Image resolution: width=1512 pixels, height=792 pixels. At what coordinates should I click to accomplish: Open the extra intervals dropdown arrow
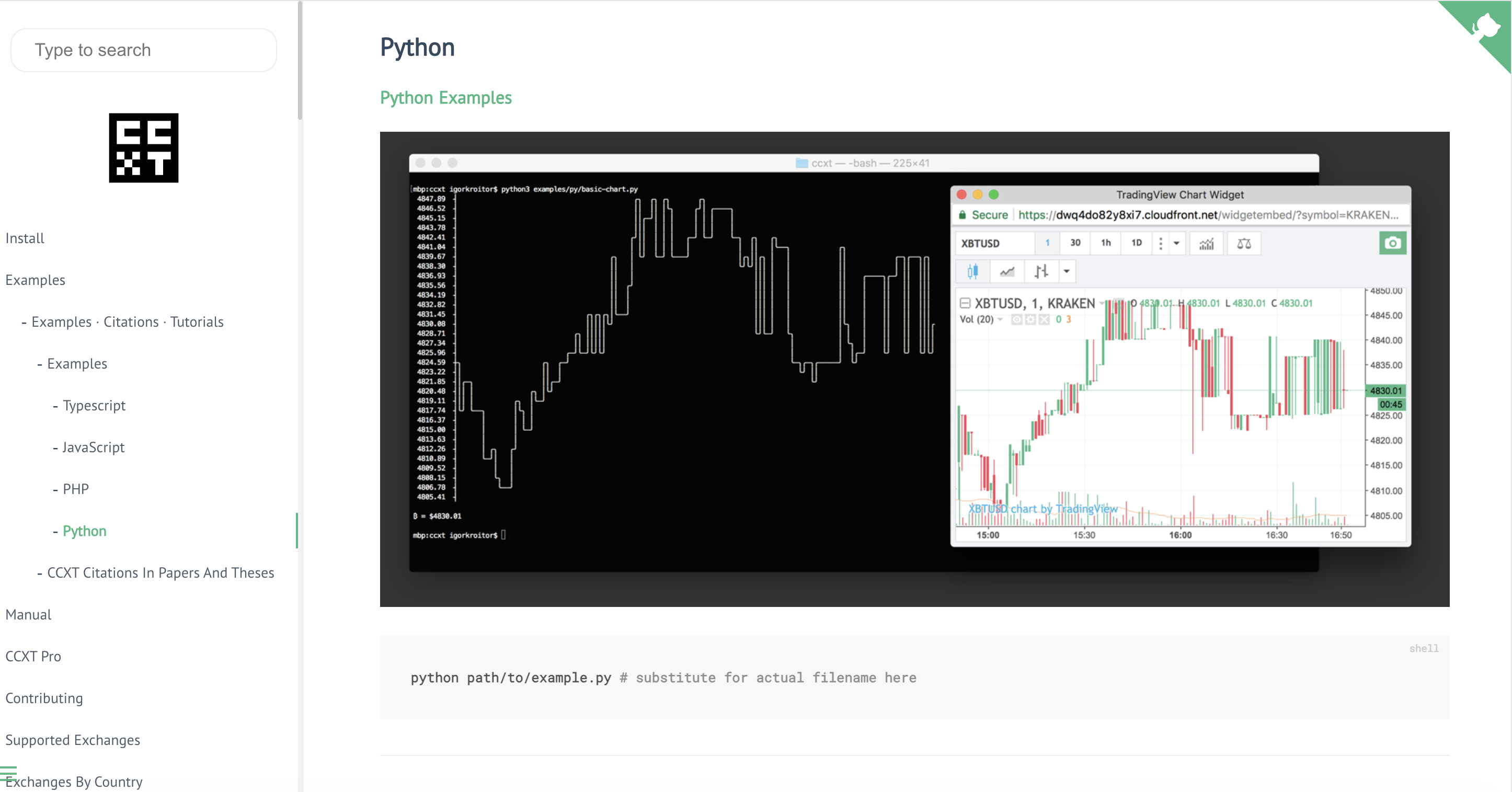1176,244
